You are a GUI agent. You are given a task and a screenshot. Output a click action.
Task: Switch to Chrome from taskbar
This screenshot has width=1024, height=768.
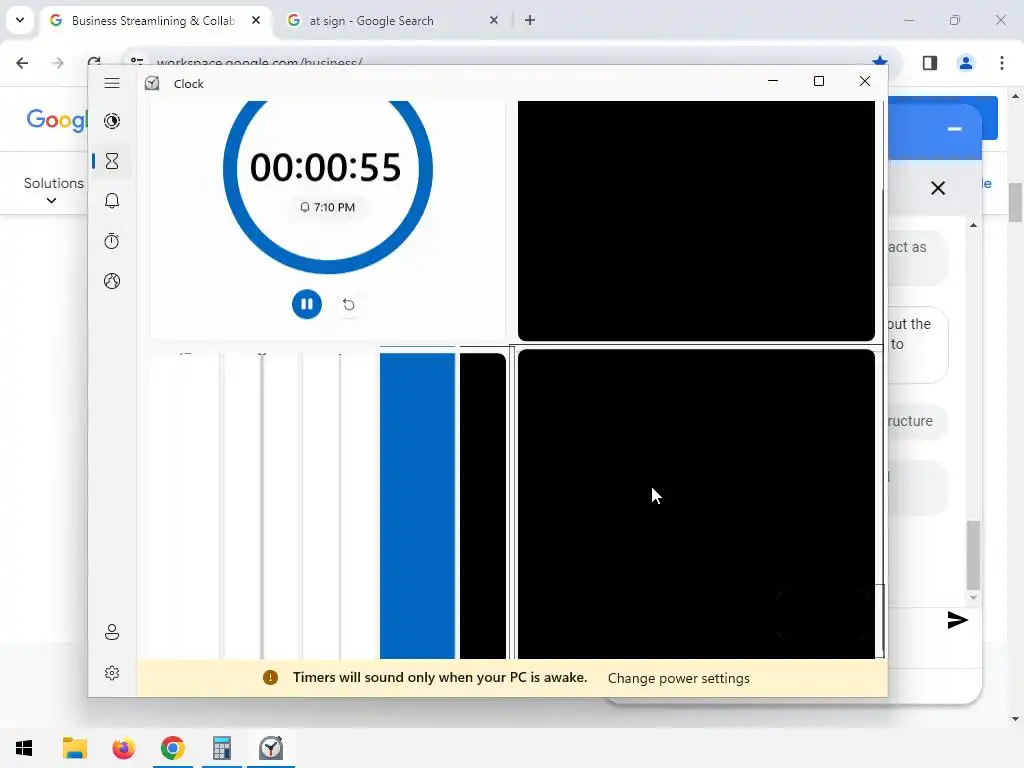(x=172, y=748)
